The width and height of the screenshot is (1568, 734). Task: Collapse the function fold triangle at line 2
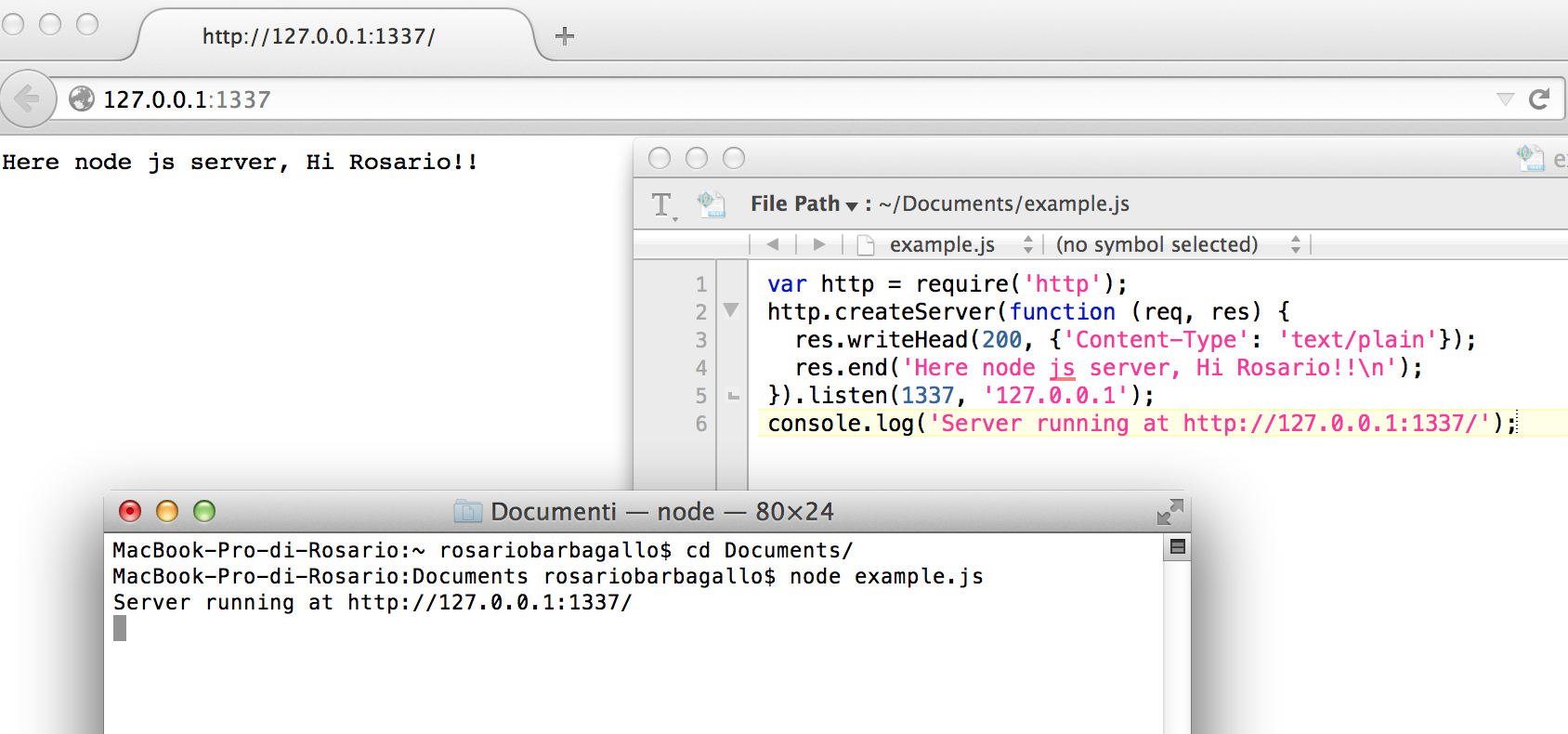click(731, 310)
